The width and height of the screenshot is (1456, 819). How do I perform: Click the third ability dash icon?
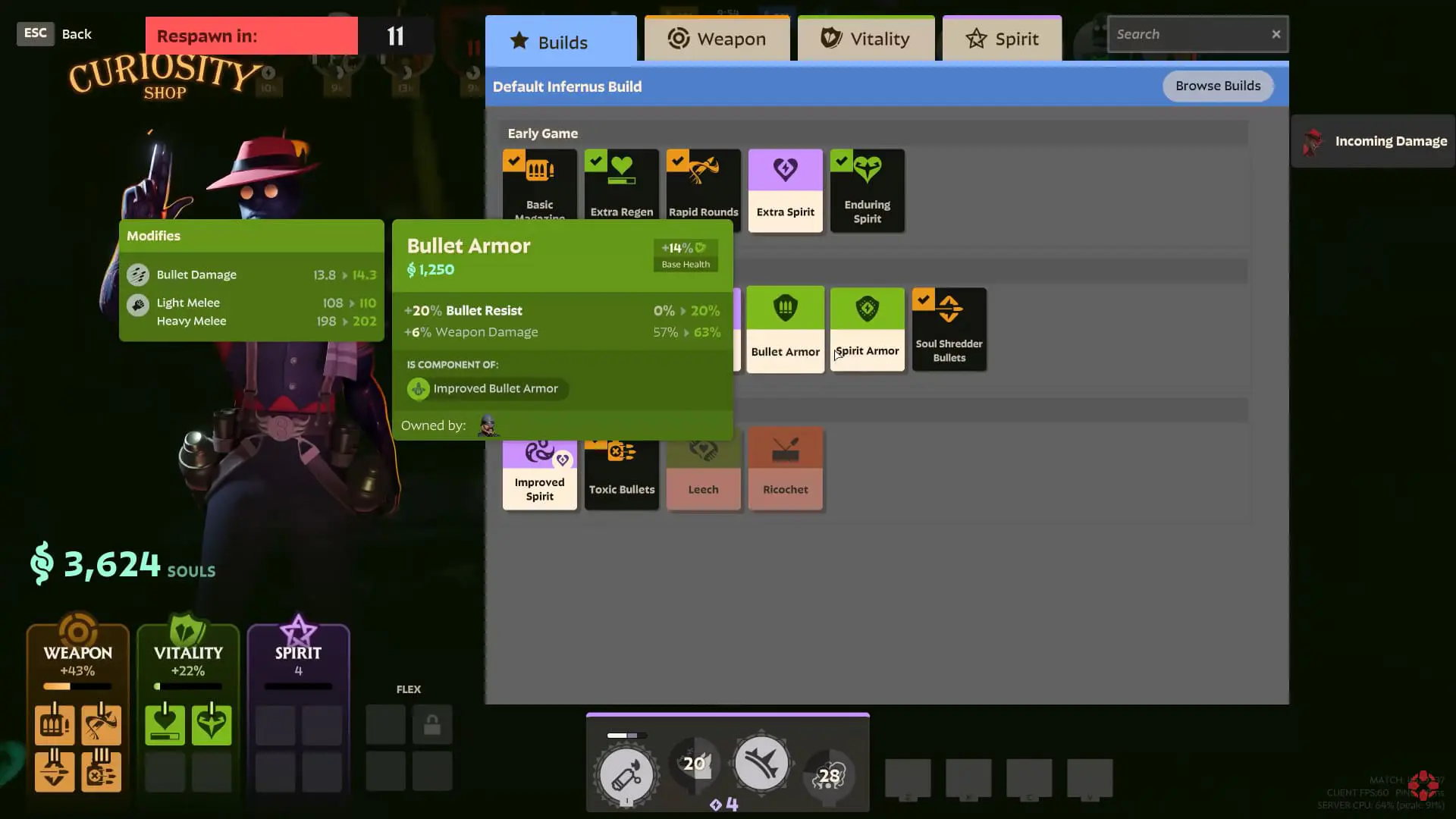click(761, 763)
